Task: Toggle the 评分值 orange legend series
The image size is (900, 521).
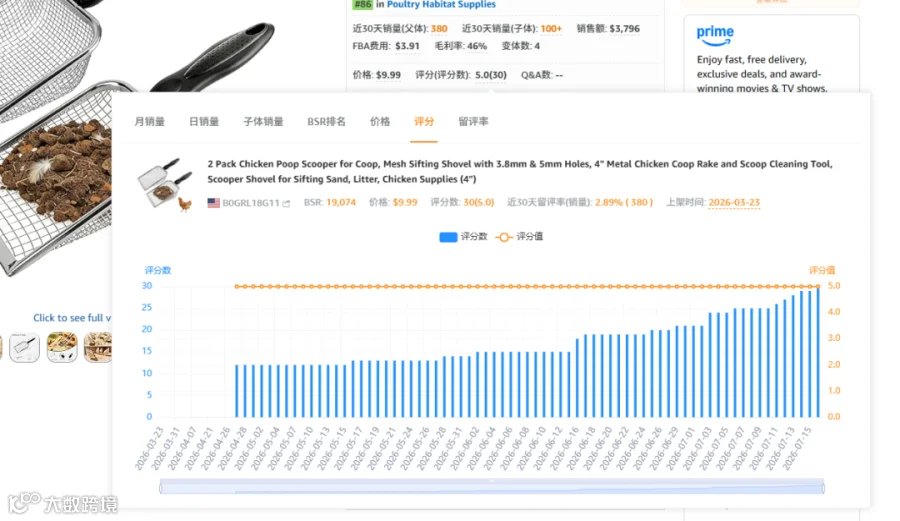Action: (519, 236)
